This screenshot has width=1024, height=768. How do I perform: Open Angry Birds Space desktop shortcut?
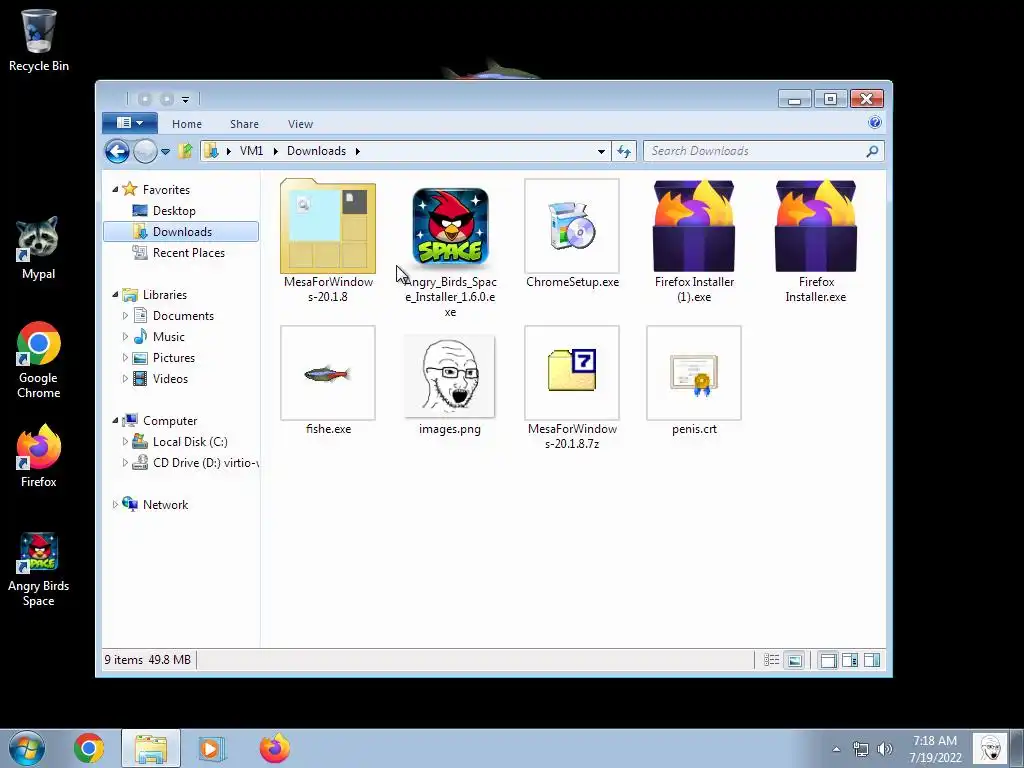39,569
